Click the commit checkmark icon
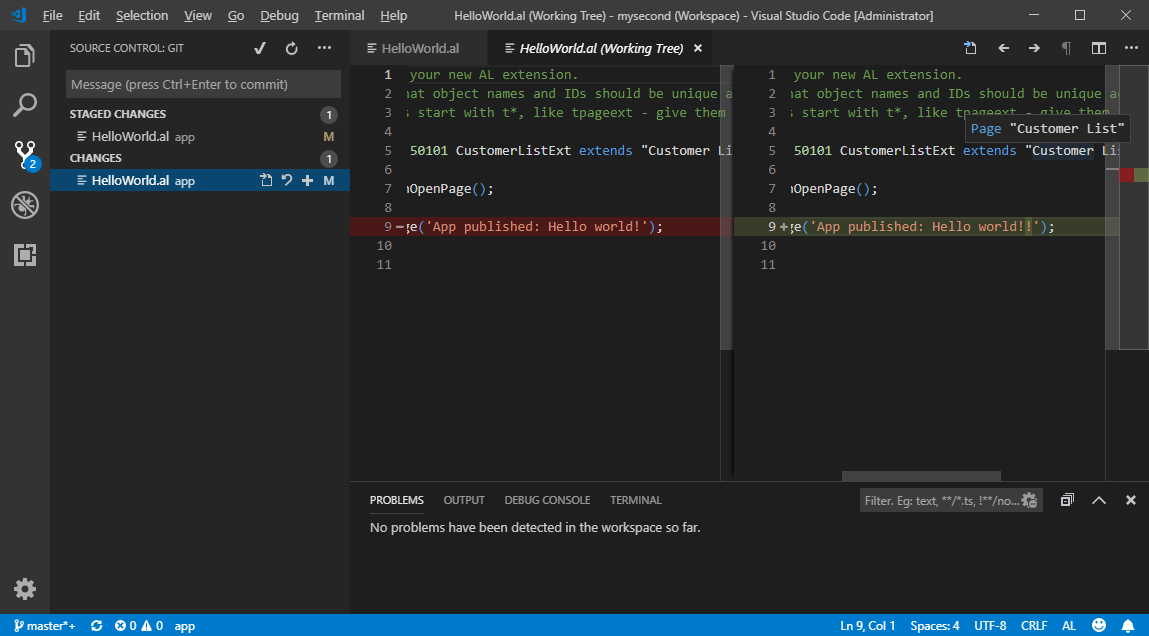Image resolution: width=1149 pixels, height=636 pixels. [x=260, y=48]
